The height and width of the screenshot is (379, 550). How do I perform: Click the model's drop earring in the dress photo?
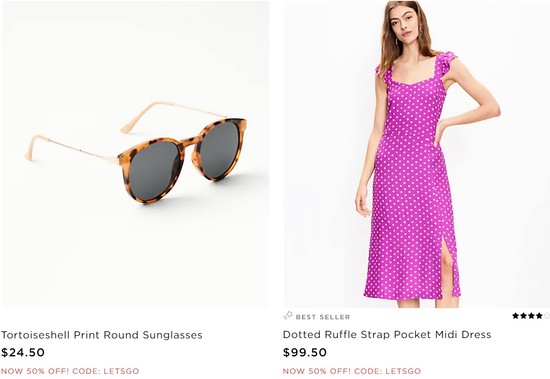click(397, 40)
